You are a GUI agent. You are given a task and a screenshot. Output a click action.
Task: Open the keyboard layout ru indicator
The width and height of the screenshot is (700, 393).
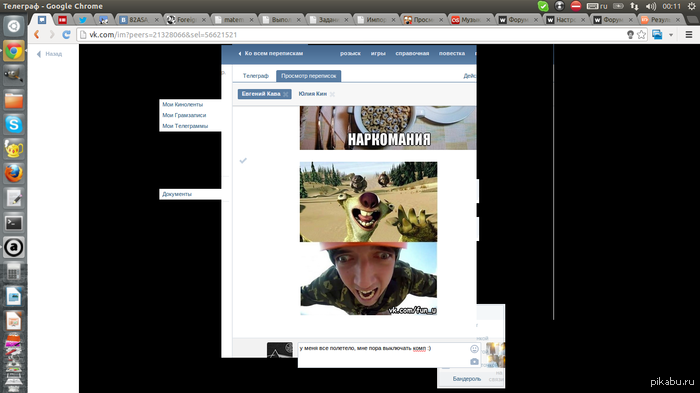pyautogui.click(x=597, y=6)
